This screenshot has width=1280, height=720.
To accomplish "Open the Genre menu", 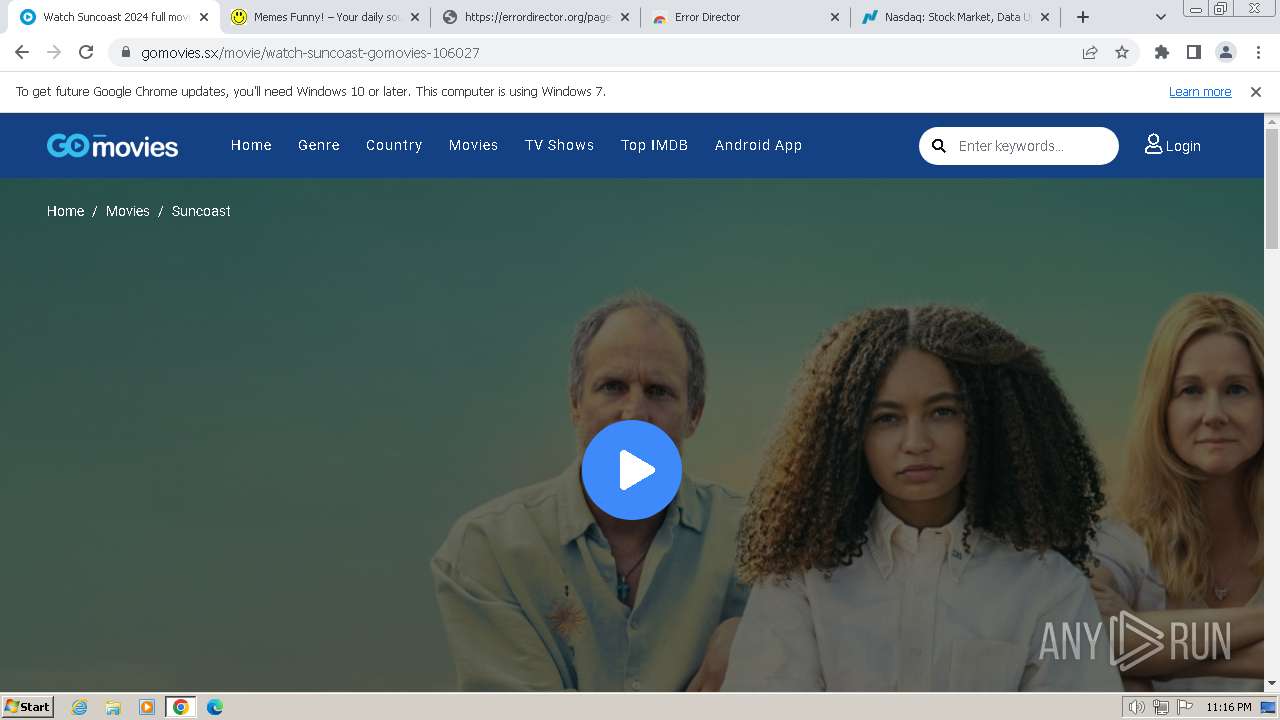I will pos(319,145).
